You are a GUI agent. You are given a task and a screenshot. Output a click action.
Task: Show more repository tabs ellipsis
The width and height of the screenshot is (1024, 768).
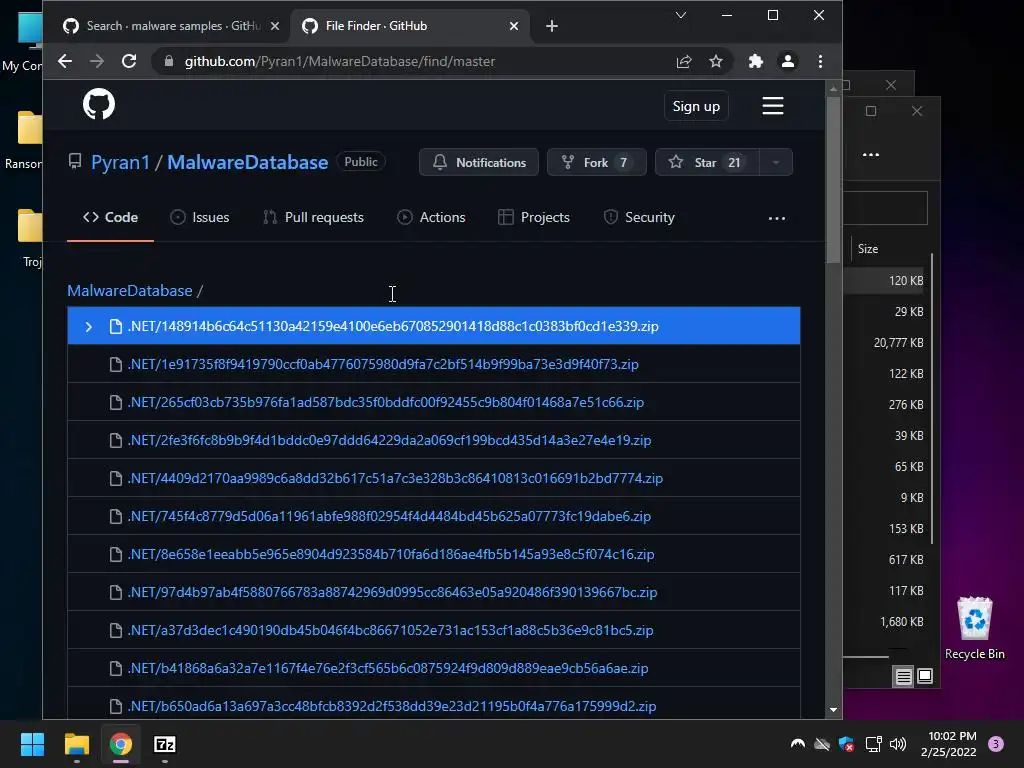pos(776,218)
